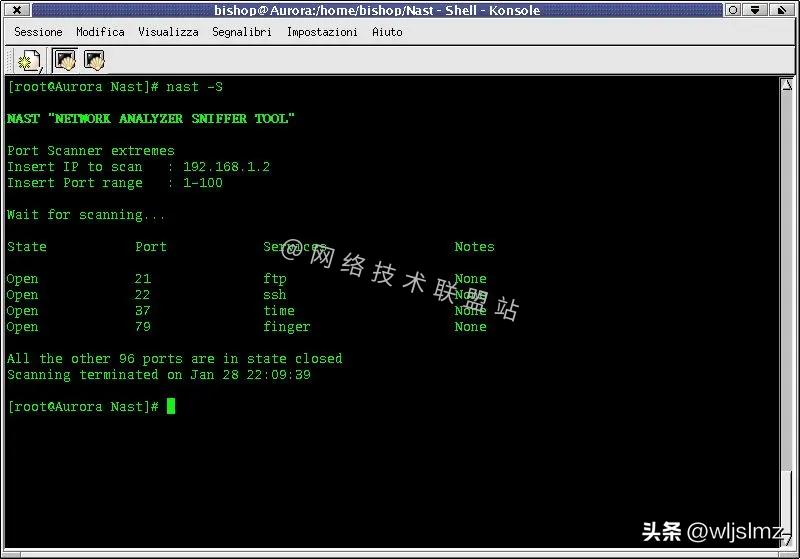Viewport: 800px width, 559px height.
Task: Click the window sticky circle button
Action: 733,10
